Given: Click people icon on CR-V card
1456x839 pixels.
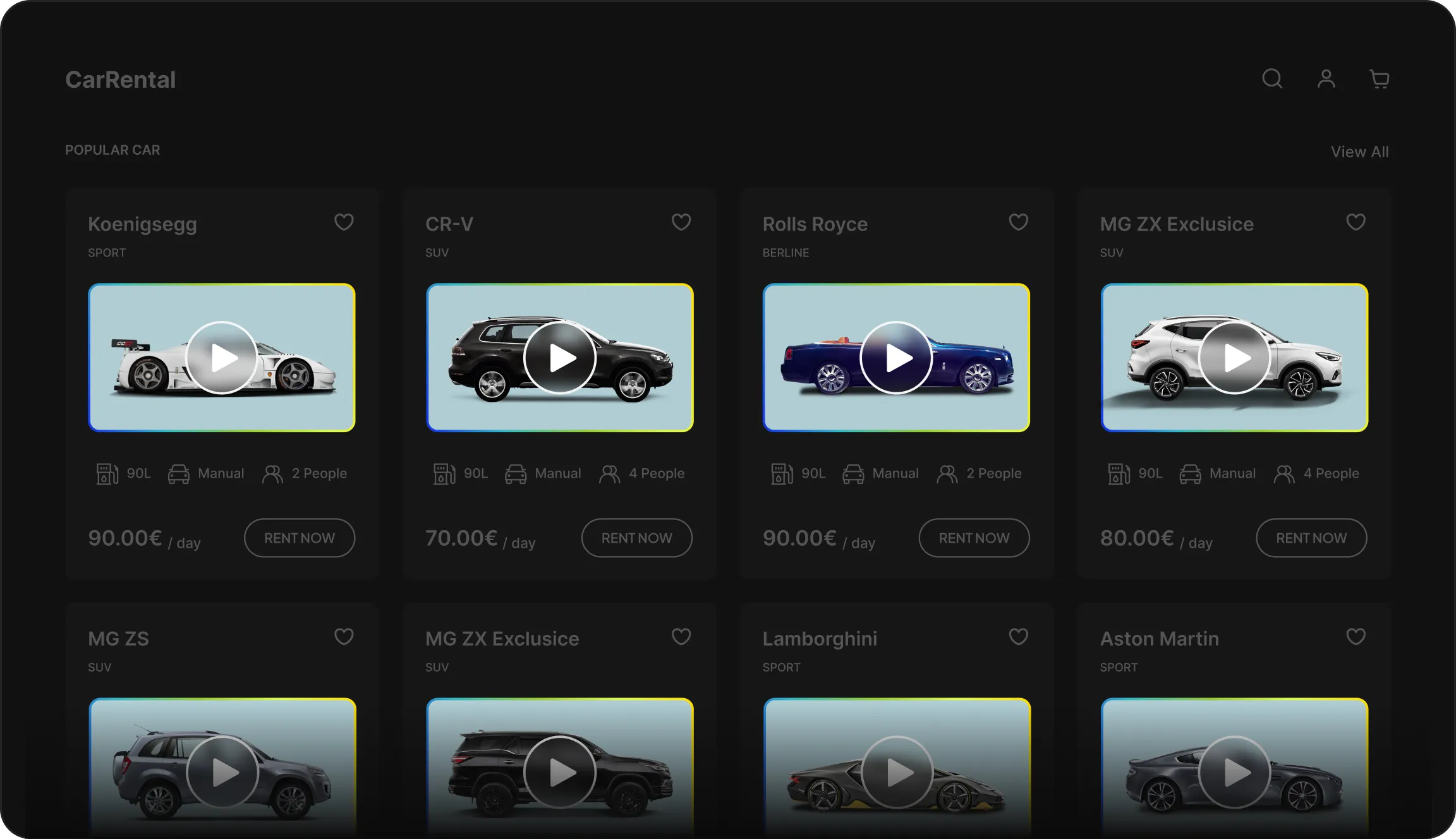Looking at the screenshot, I should [609, 474].
